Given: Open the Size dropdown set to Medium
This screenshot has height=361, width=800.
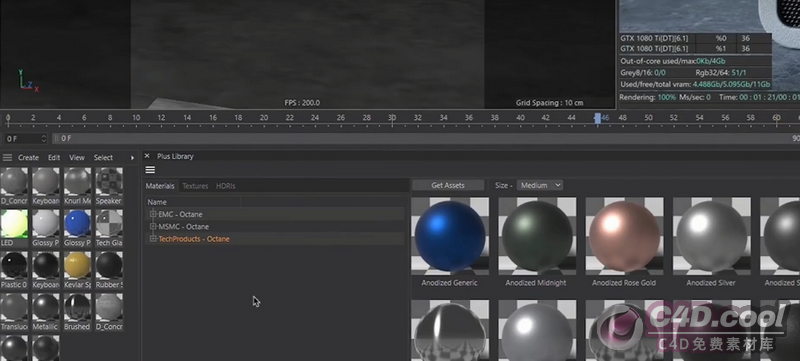Looking at the screenshot, I should point(540,185).
